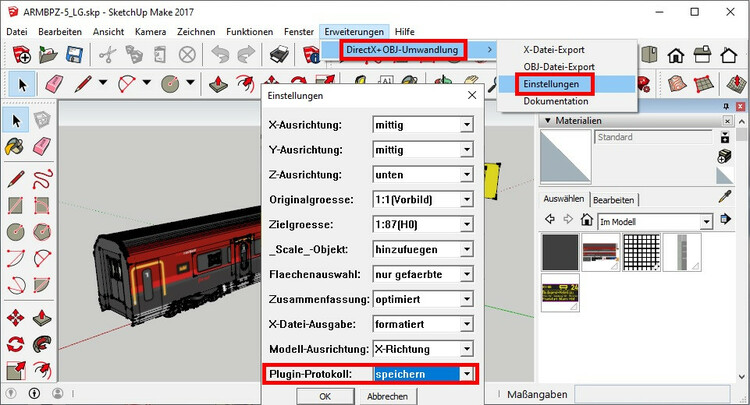750x405 pixels.
Task: Open the X-Ausrichtung dropdown
Action: (466, 125)
